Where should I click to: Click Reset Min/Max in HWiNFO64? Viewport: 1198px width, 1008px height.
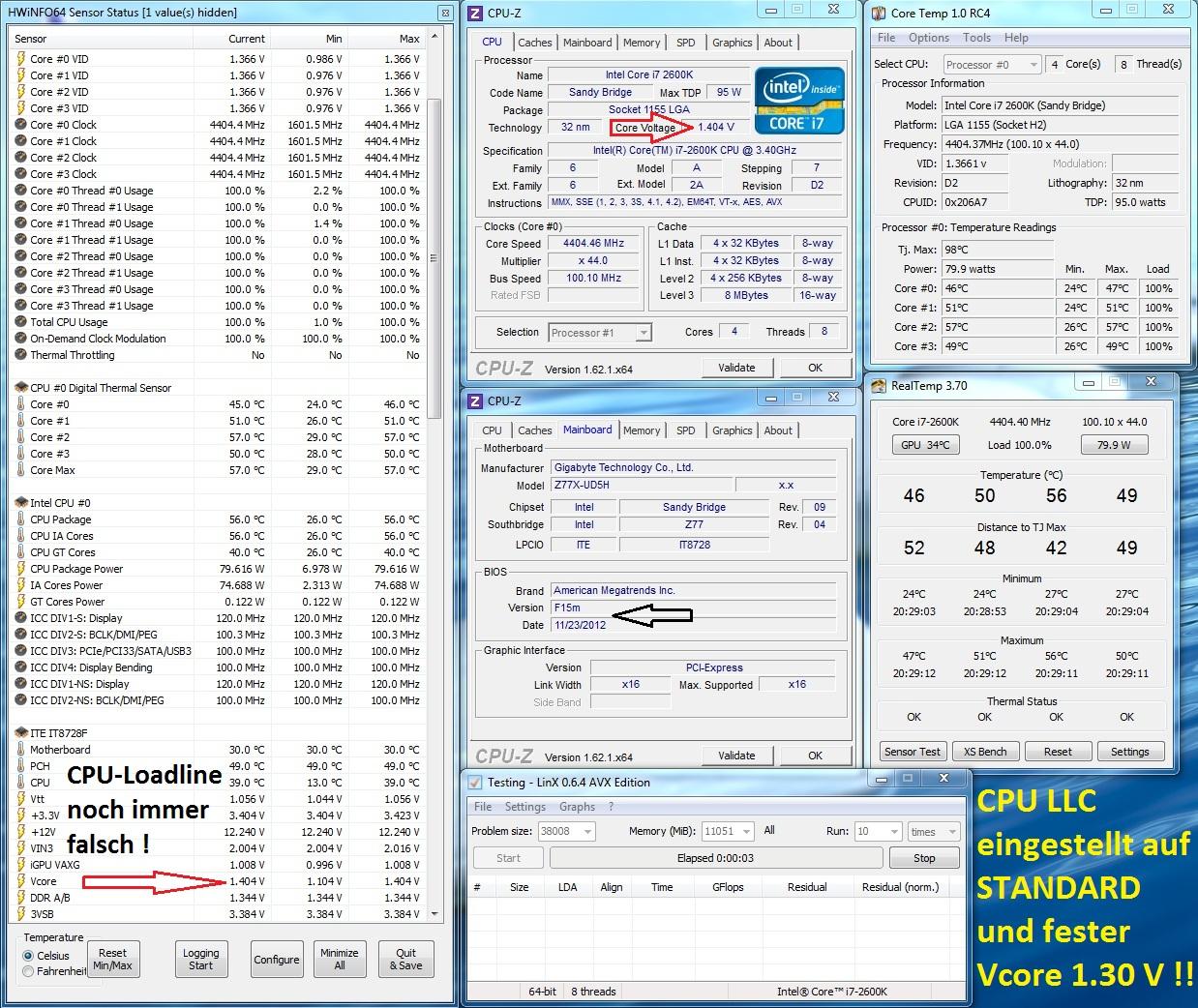point(112,960)
